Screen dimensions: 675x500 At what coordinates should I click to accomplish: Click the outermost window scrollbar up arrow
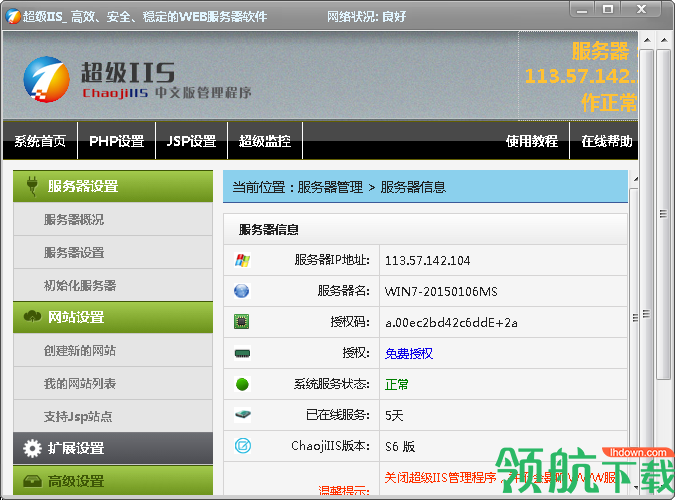click(x=664, y=40)
